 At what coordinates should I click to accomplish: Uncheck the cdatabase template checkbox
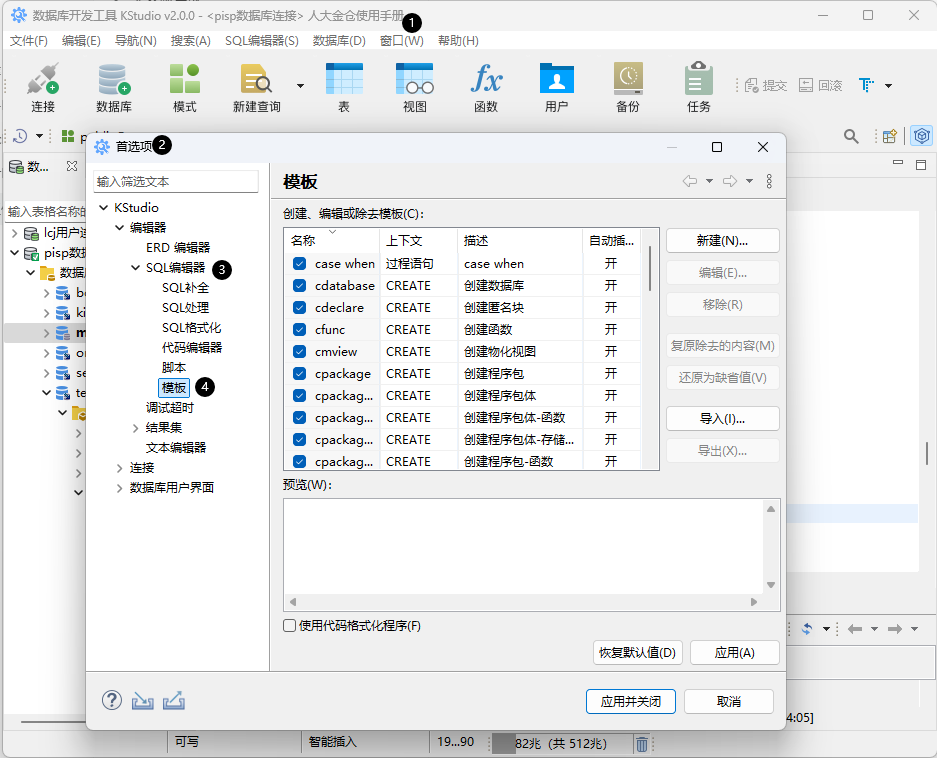(x=299, y=286)
